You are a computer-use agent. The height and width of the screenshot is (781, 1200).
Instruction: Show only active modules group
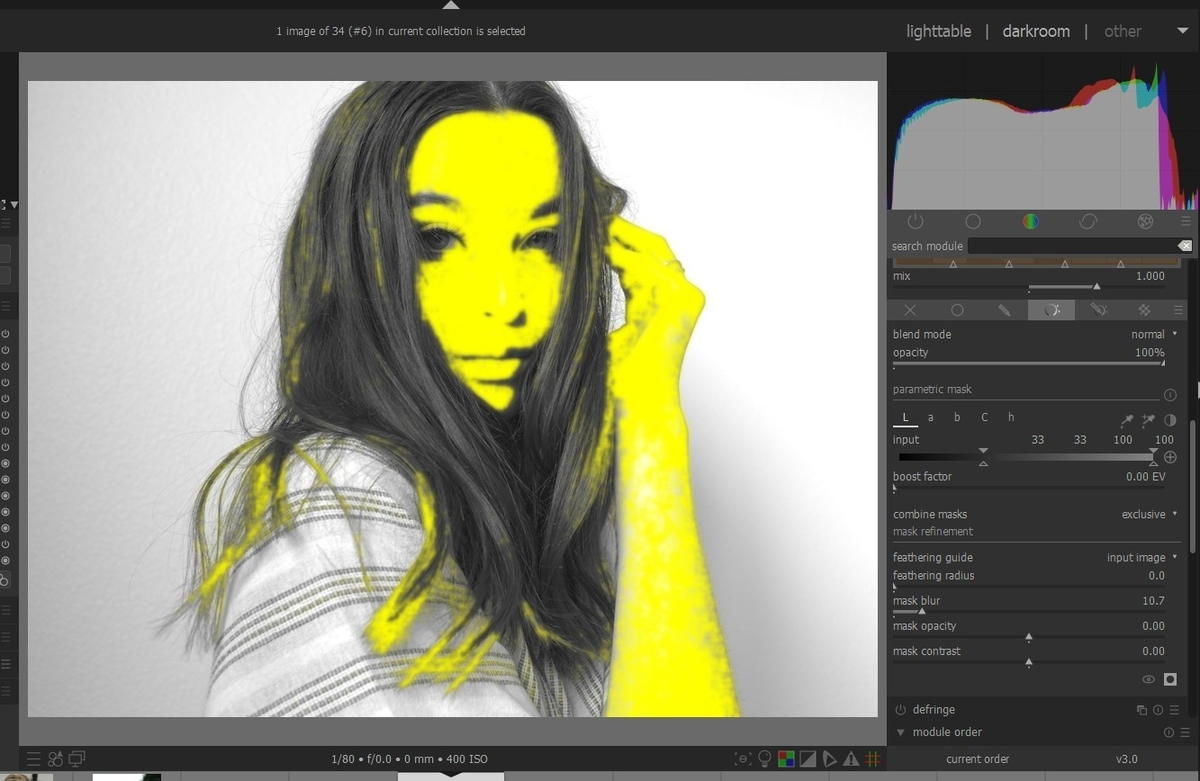point(915,221)
